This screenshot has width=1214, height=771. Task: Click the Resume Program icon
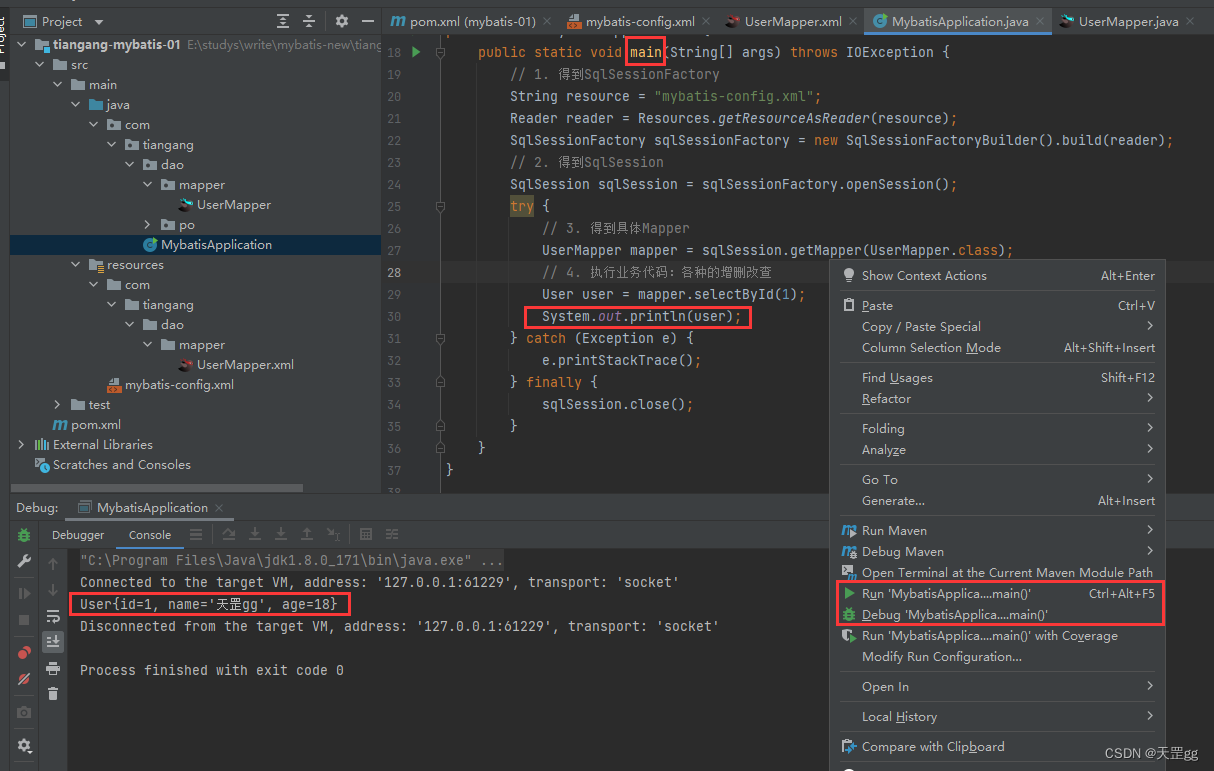(24, 593)
